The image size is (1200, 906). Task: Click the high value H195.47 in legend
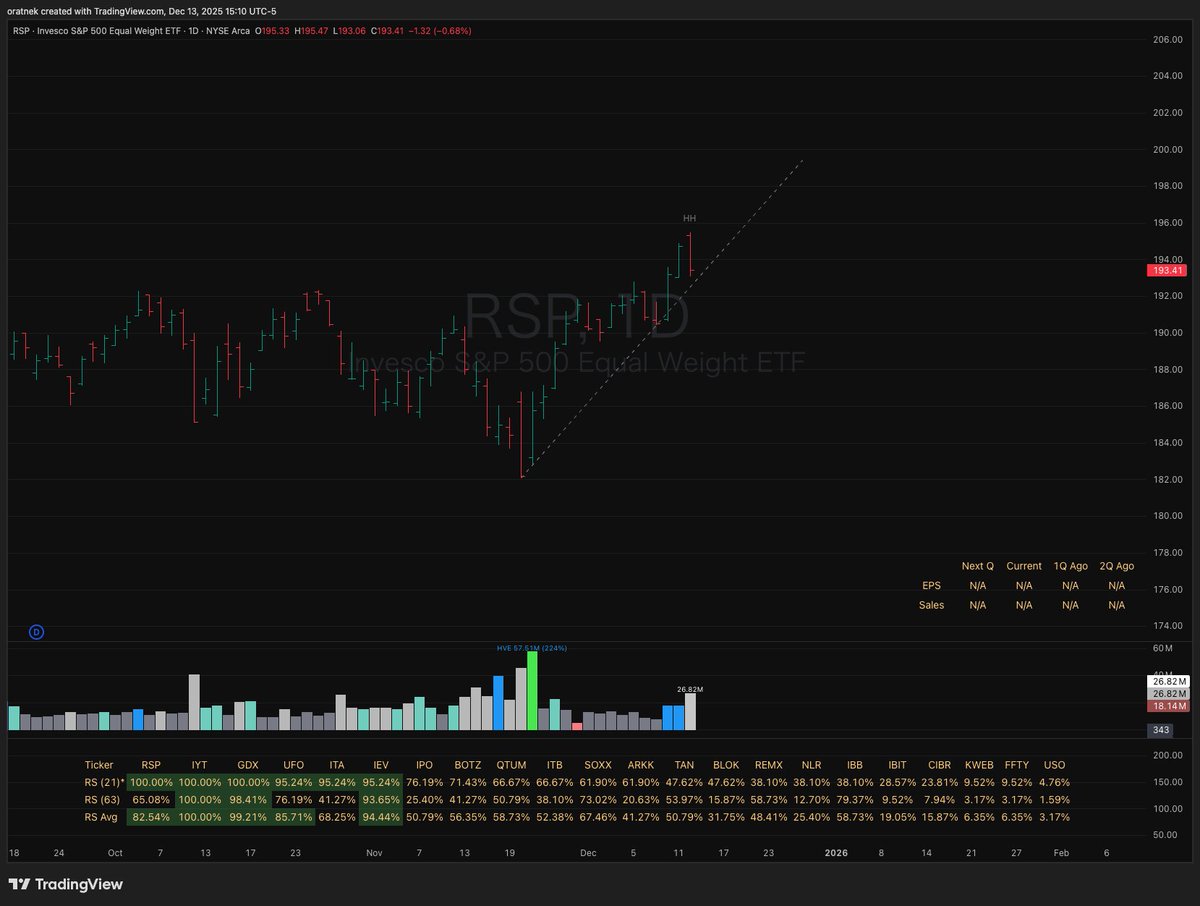click(311, 31)
